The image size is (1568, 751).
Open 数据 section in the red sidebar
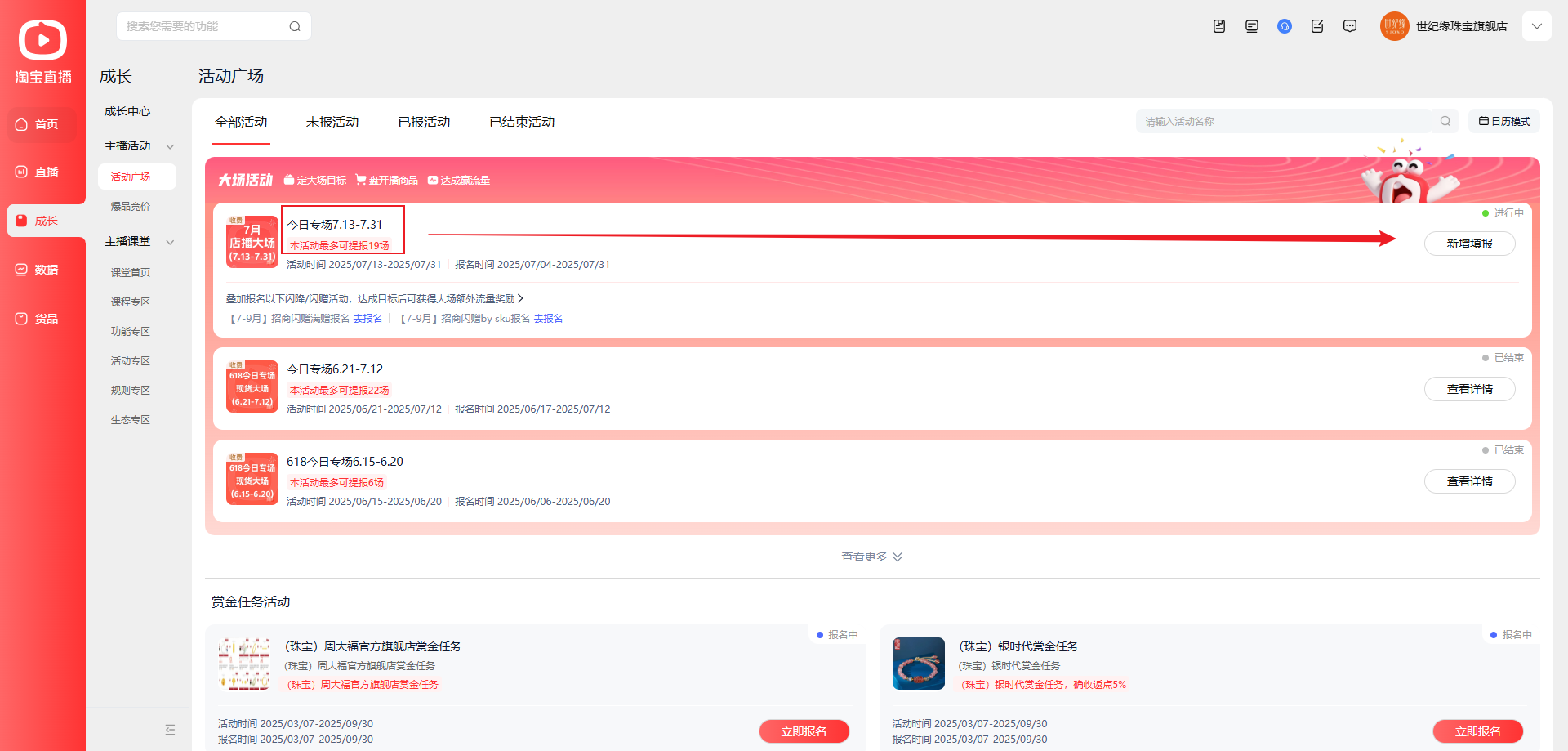click(42, 270)
